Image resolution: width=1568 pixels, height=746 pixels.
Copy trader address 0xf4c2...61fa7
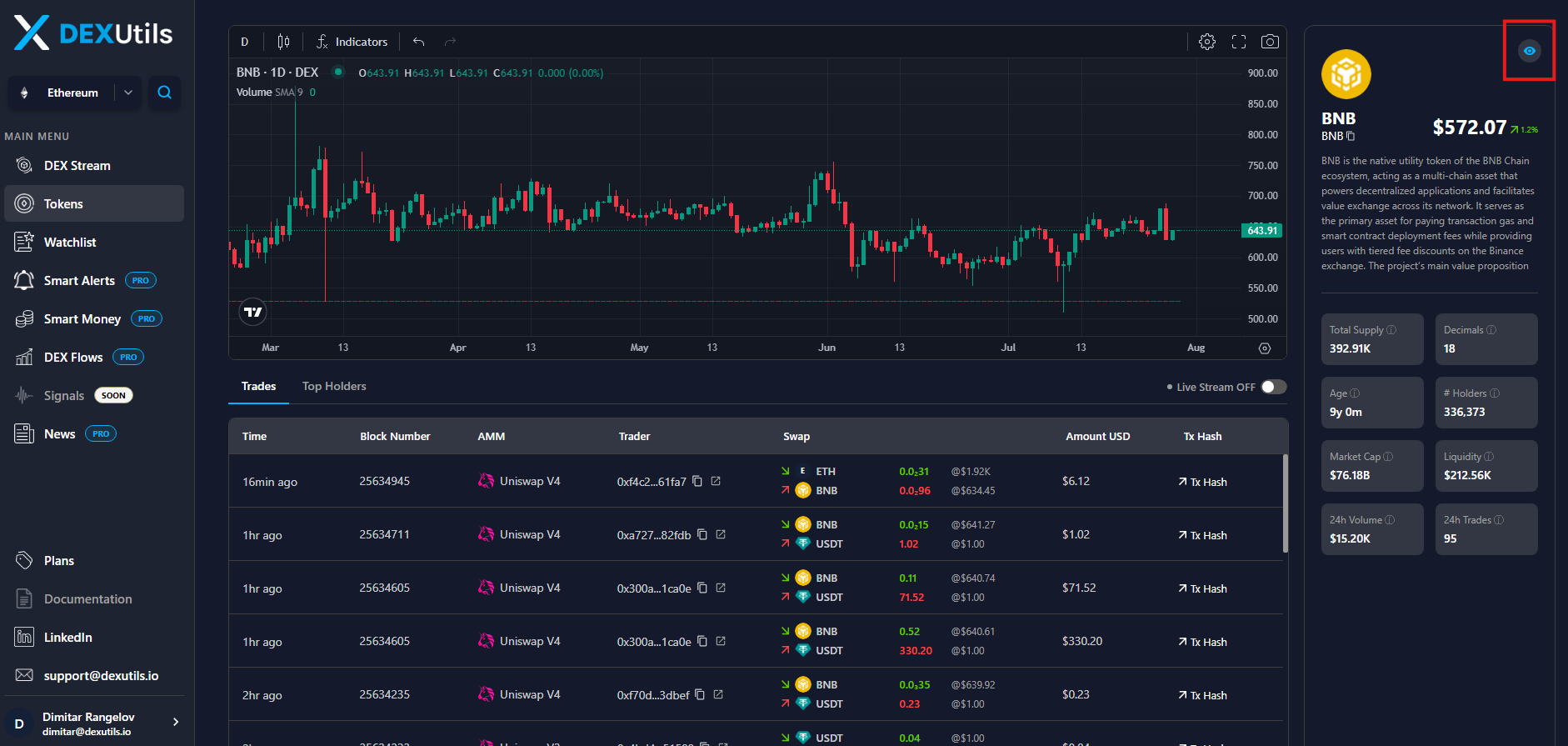pyautogui.click(x=697, y=481)
